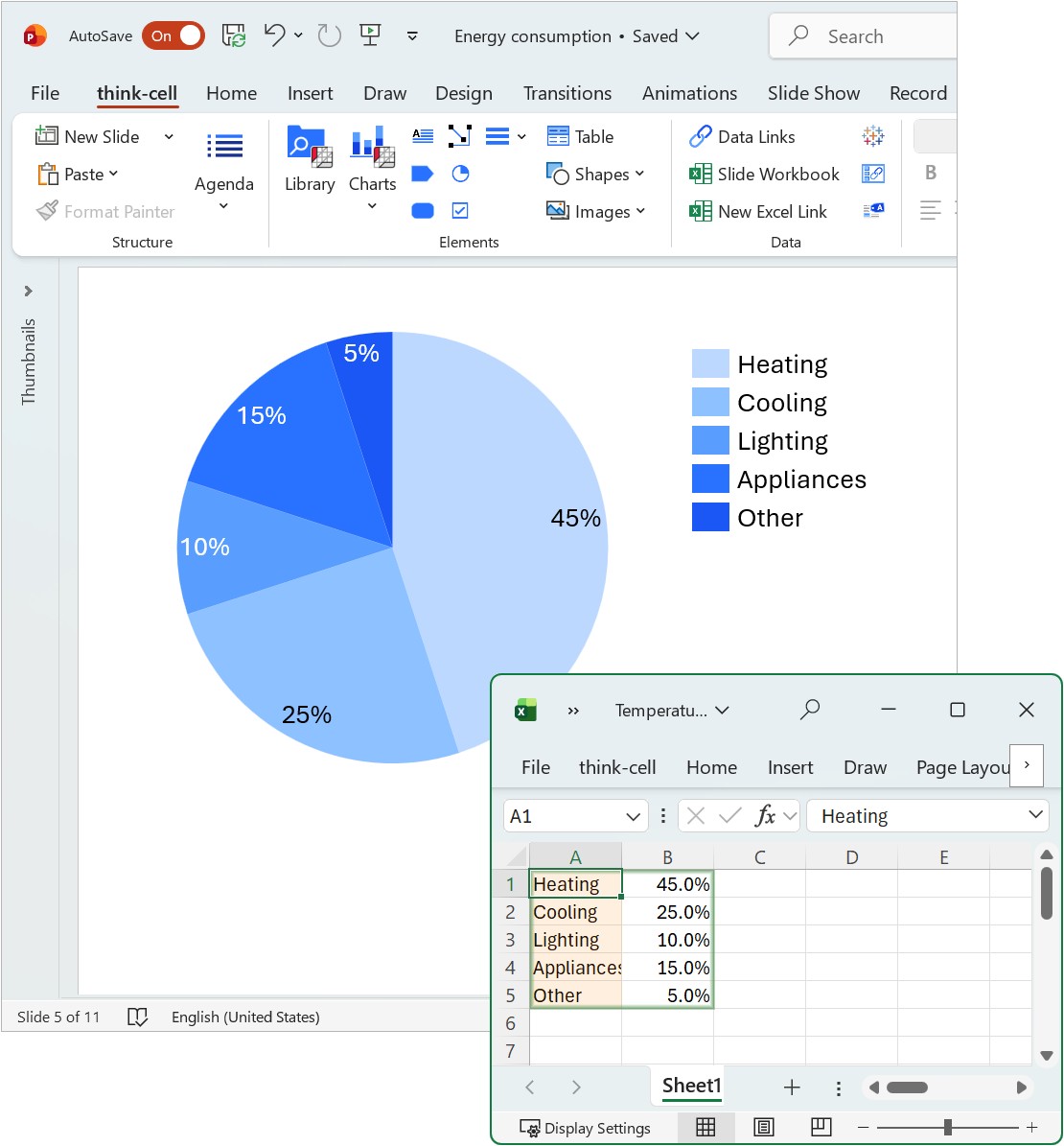
Task: Click the connector element icon
Action: click(x=460, y=136)
